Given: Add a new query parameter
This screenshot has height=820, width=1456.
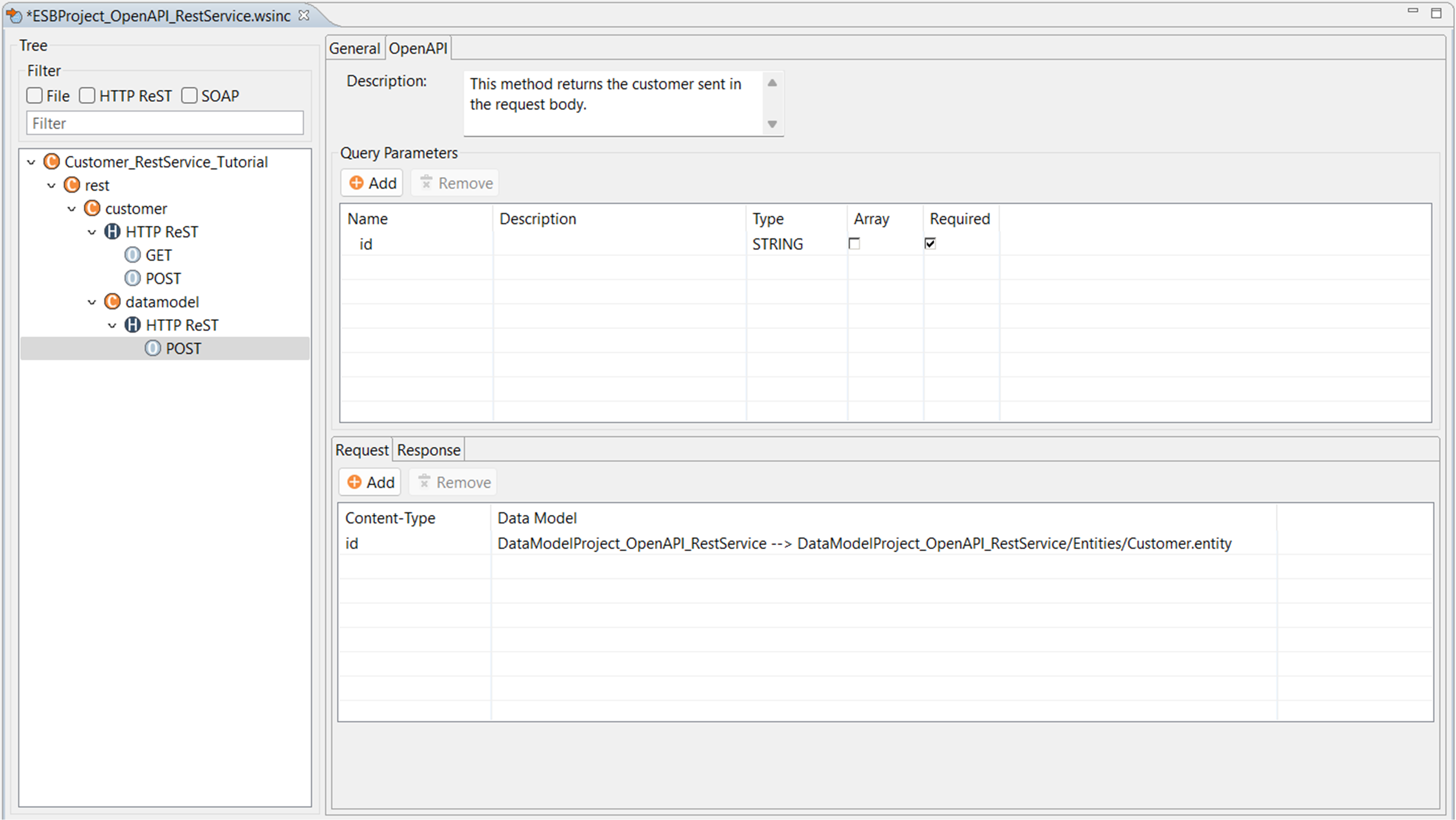Looking at the screenshot, I should click(x=372, y=183).
